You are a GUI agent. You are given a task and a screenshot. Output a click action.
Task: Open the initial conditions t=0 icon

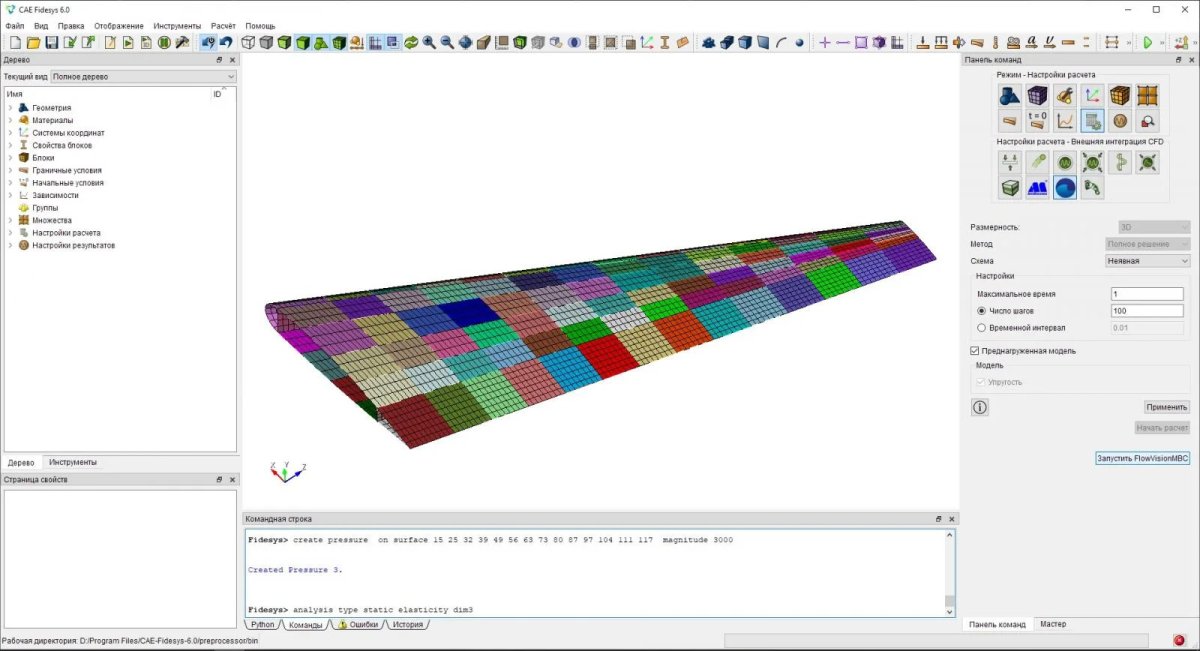pos(1037,121)
